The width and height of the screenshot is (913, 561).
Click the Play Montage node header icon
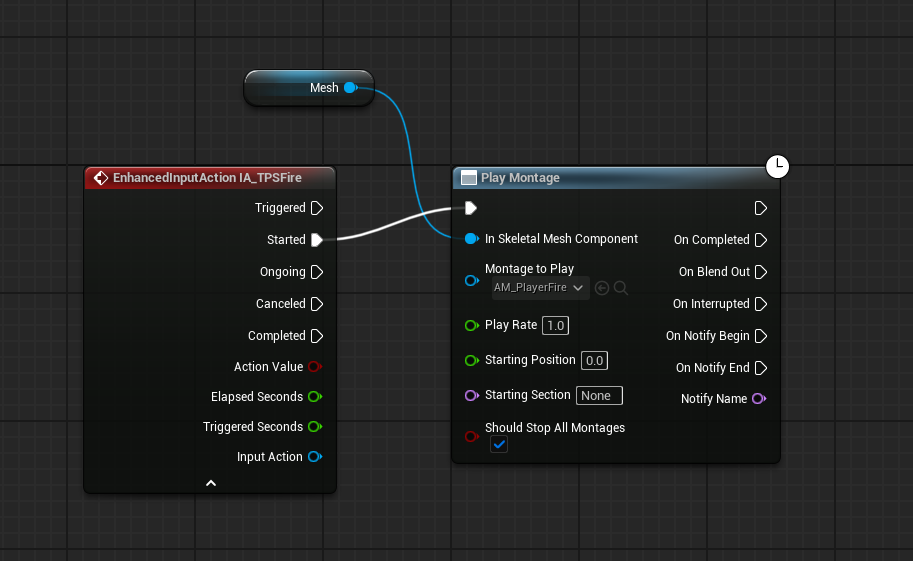pos(469,178)
